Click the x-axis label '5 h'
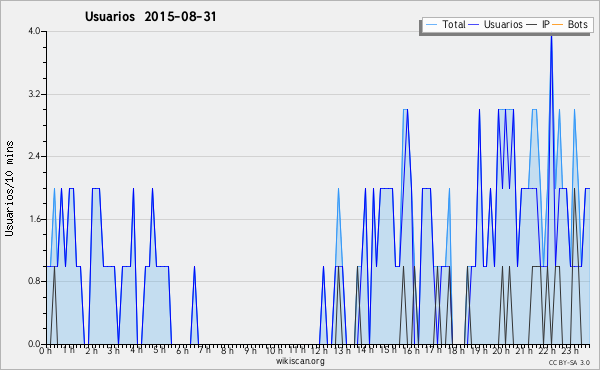This screenshot has width=600, height=370. point(159,350)
